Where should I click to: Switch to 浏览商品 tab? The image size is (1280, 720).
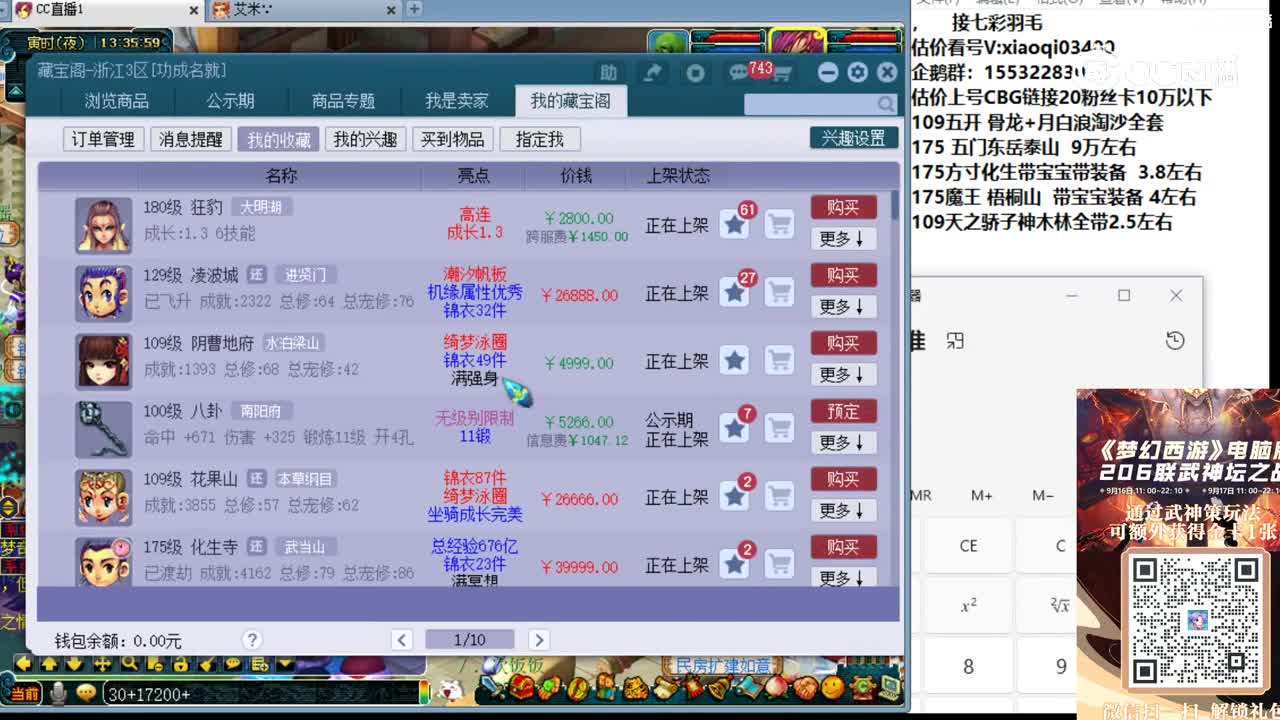coord(117,101)
